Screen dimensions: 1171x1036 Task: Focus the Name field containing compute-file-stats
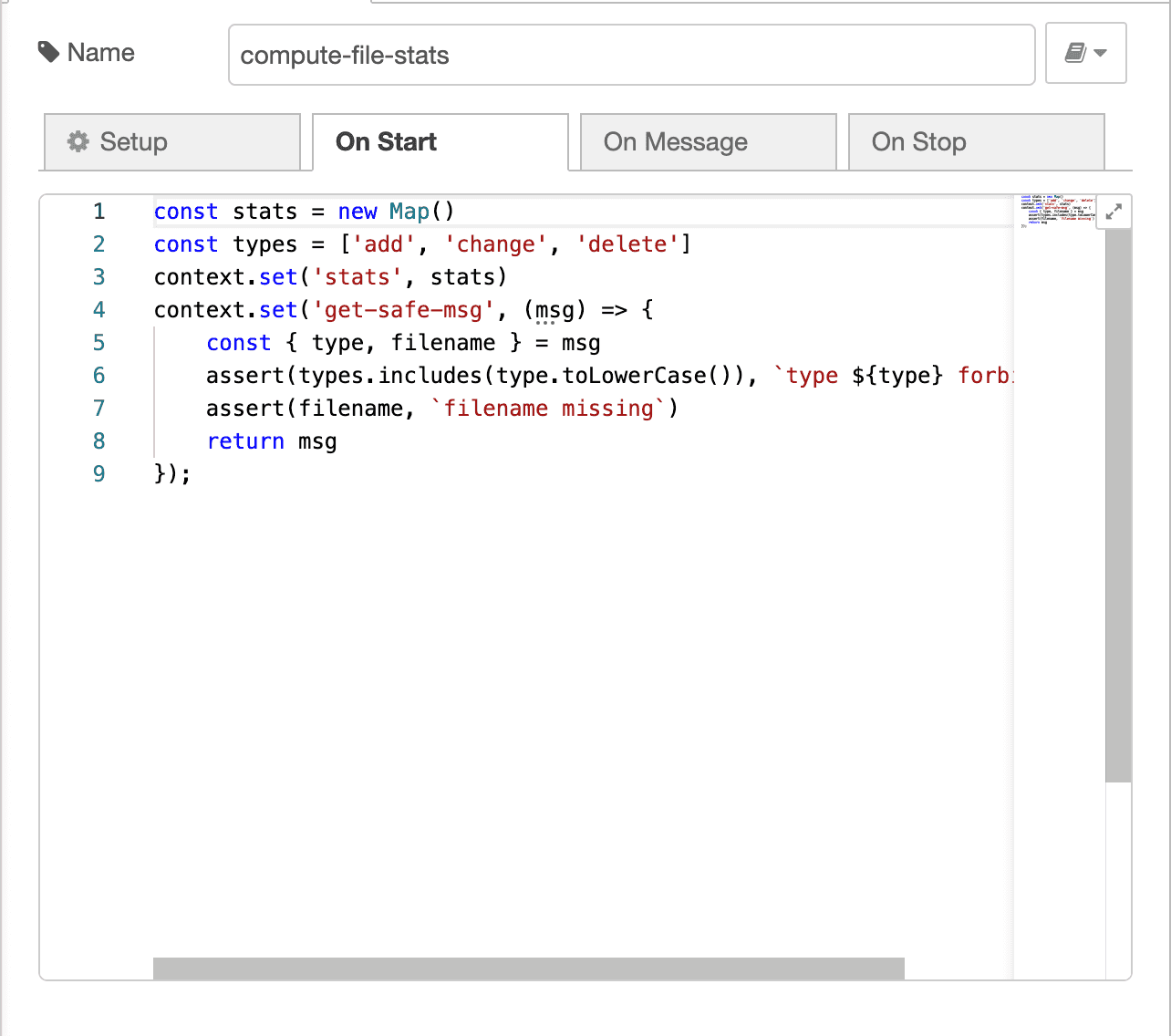[x=631, y=56]
